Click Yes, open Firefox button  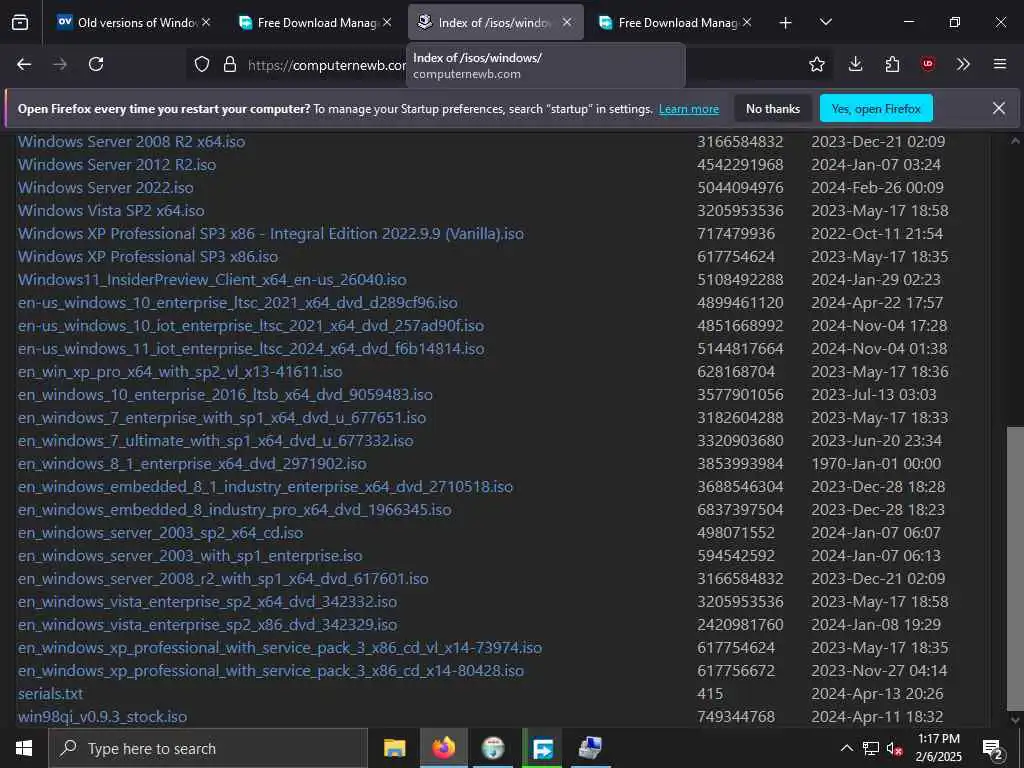pyautogui.click(x=876, y=108)
